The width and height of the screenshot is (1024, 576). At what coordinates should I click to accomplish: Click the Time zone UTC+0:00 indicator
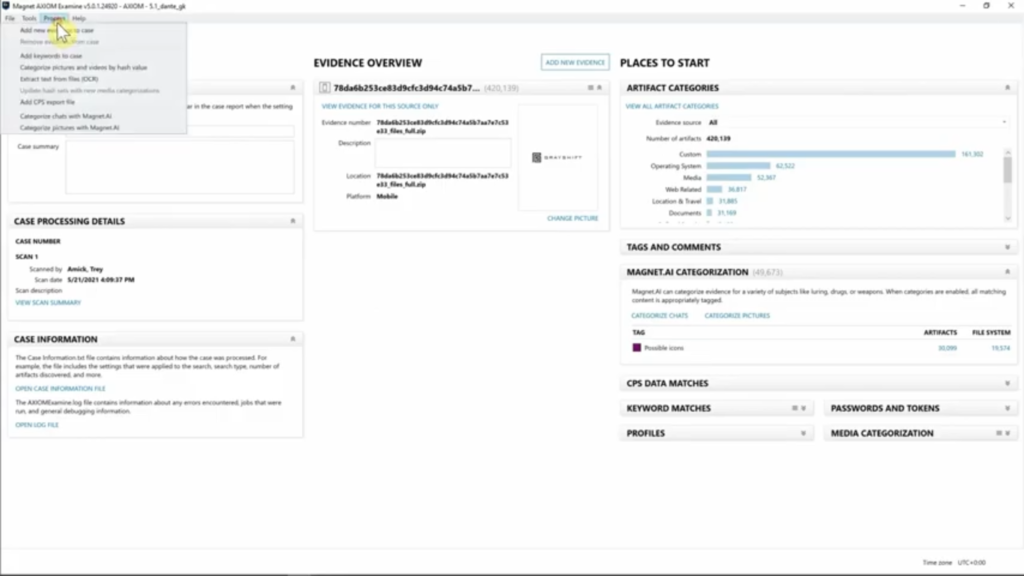coord(954,562)
